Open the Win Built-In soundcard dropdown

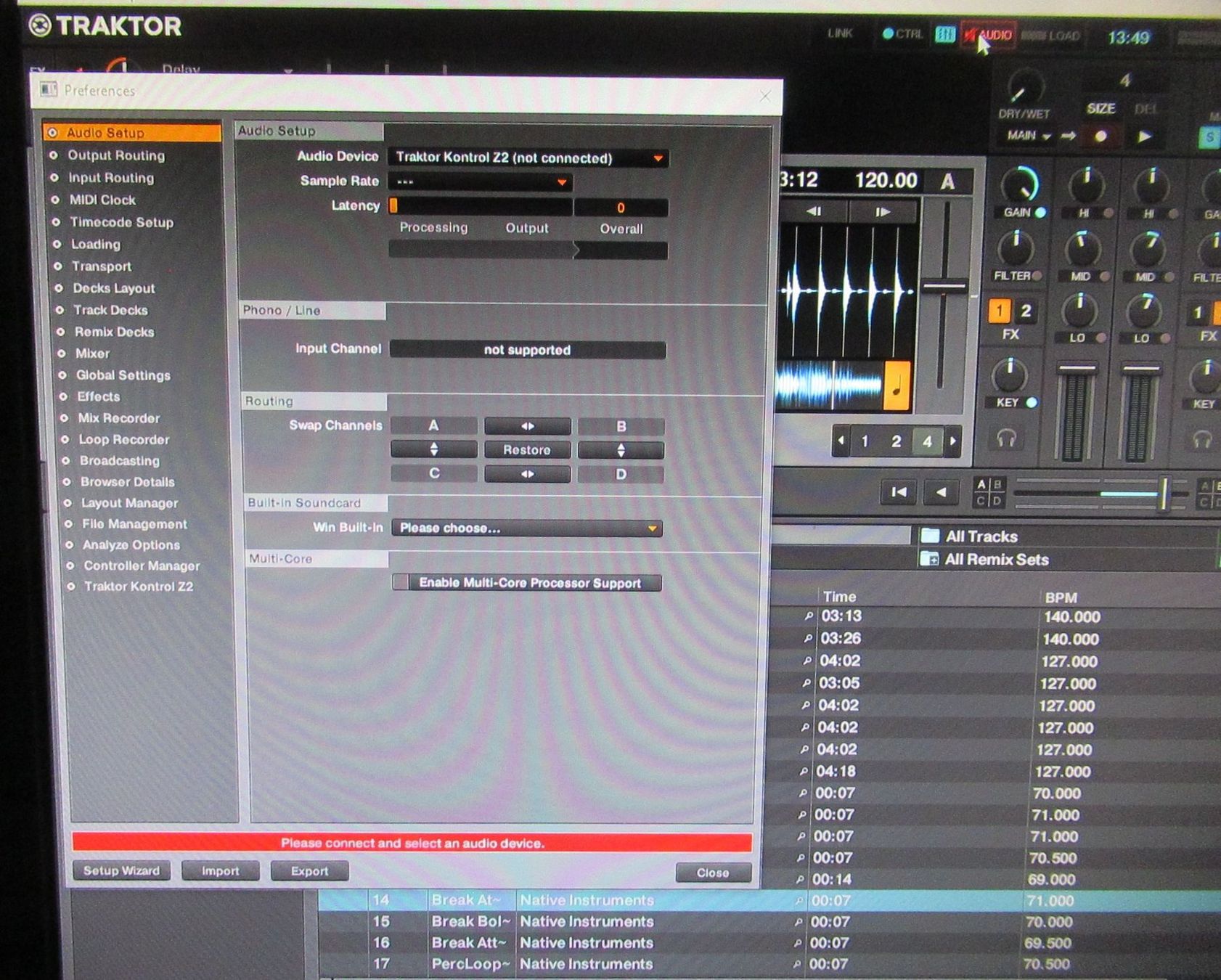point(527,528)
